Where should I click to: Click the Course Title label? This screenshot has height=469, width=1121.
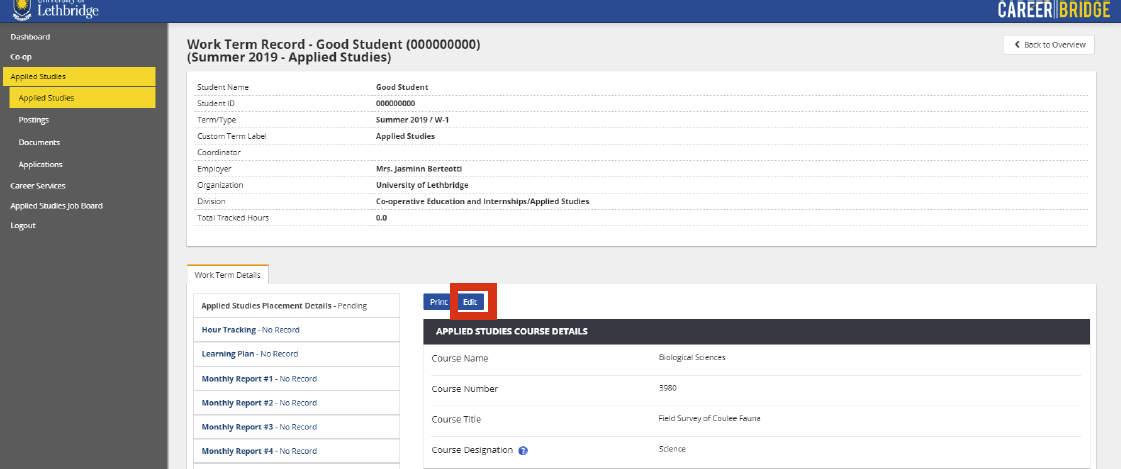(x=456, y=420)
